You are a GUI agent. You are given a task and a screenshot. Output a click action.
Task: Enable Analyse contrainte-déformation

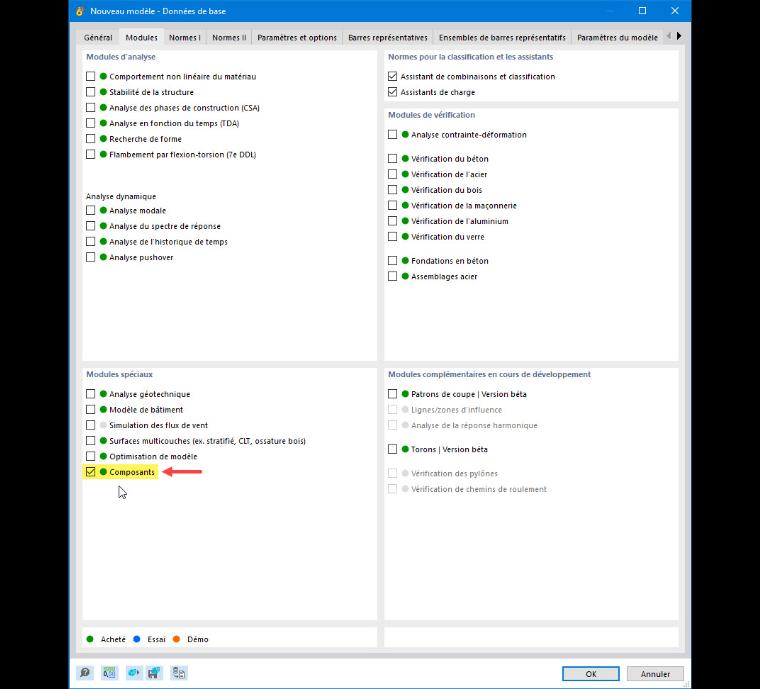392,134
